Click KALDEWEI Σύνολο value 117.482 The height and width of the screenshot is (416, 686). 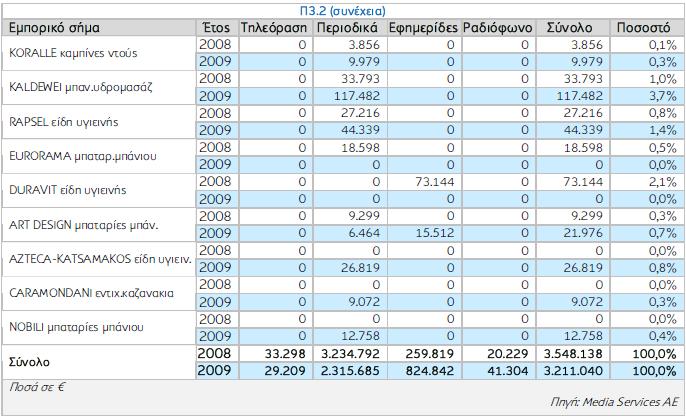click(x=580, y=96)
